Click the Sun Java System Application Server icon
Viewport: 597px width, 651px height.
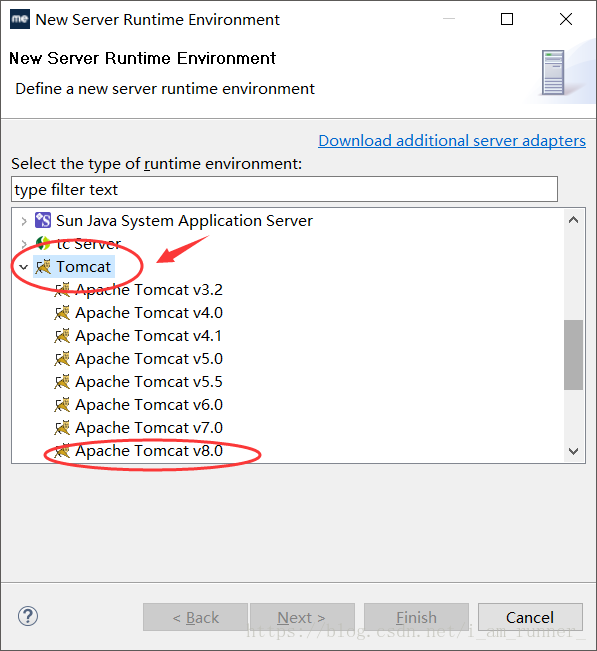43,220
